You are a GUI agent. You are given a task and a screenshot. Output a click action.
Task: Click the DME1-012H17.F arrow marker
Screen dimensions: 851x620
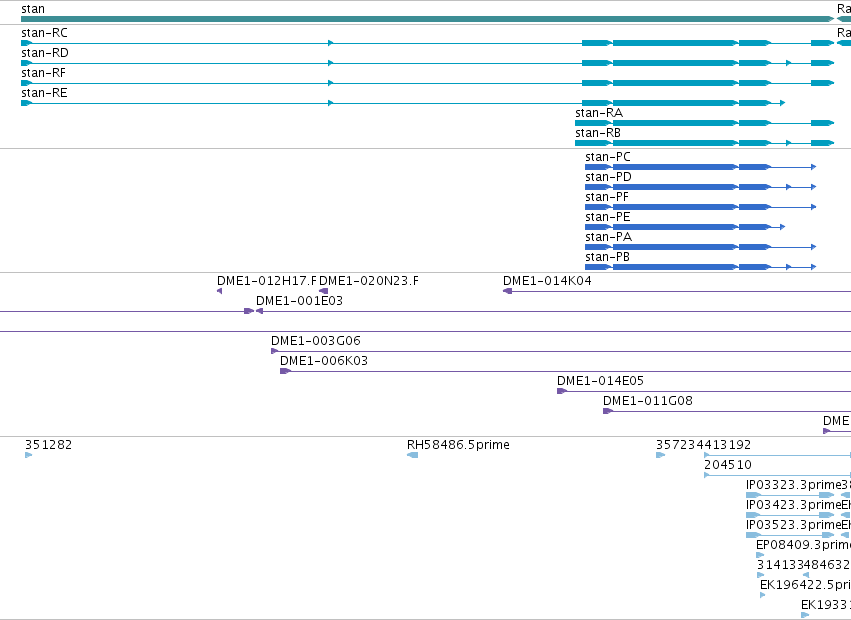[219, 292]
